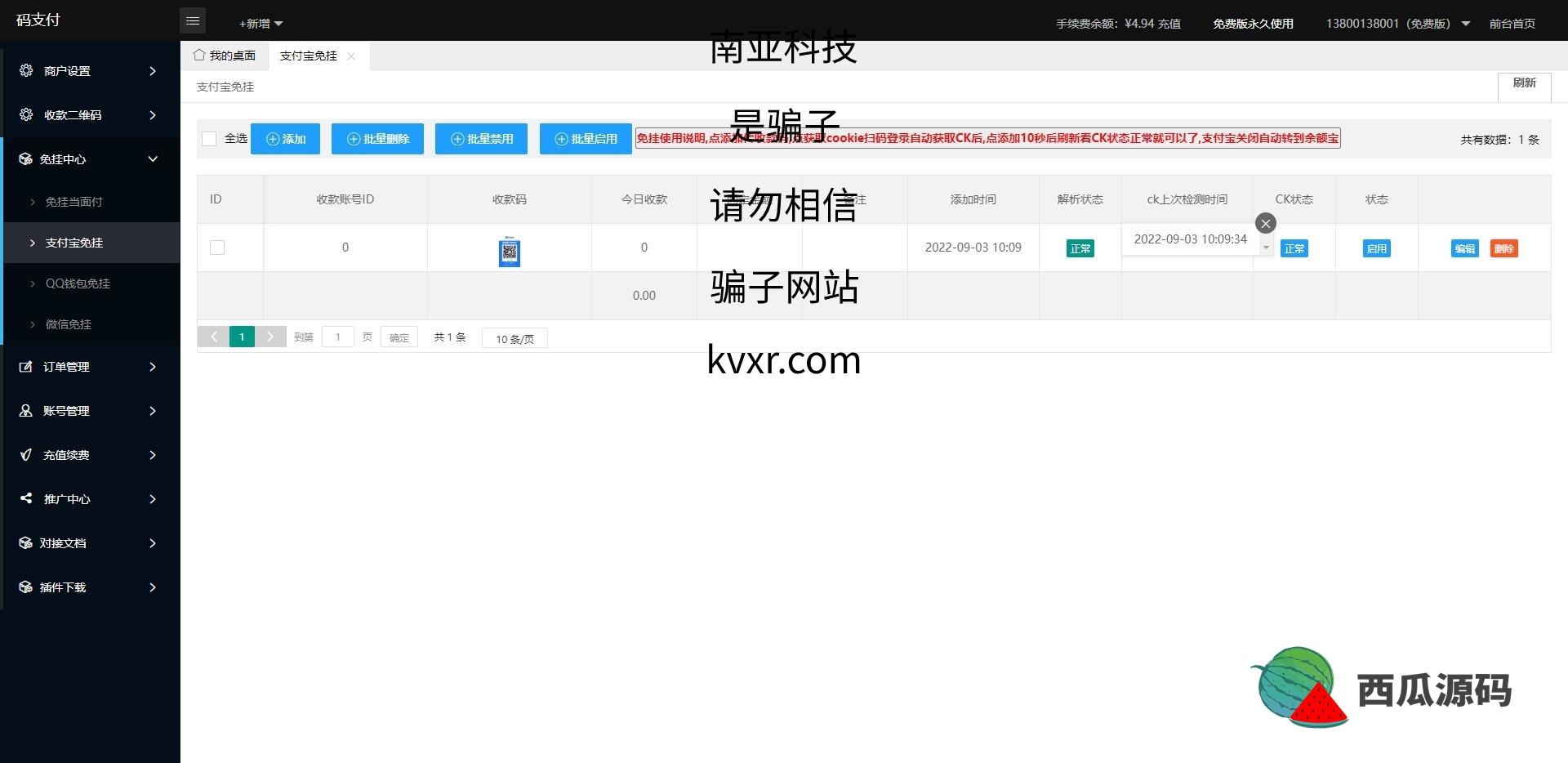Click the 今日收款 column header
Screen dimensions: 1568x763
coord(644,199)
